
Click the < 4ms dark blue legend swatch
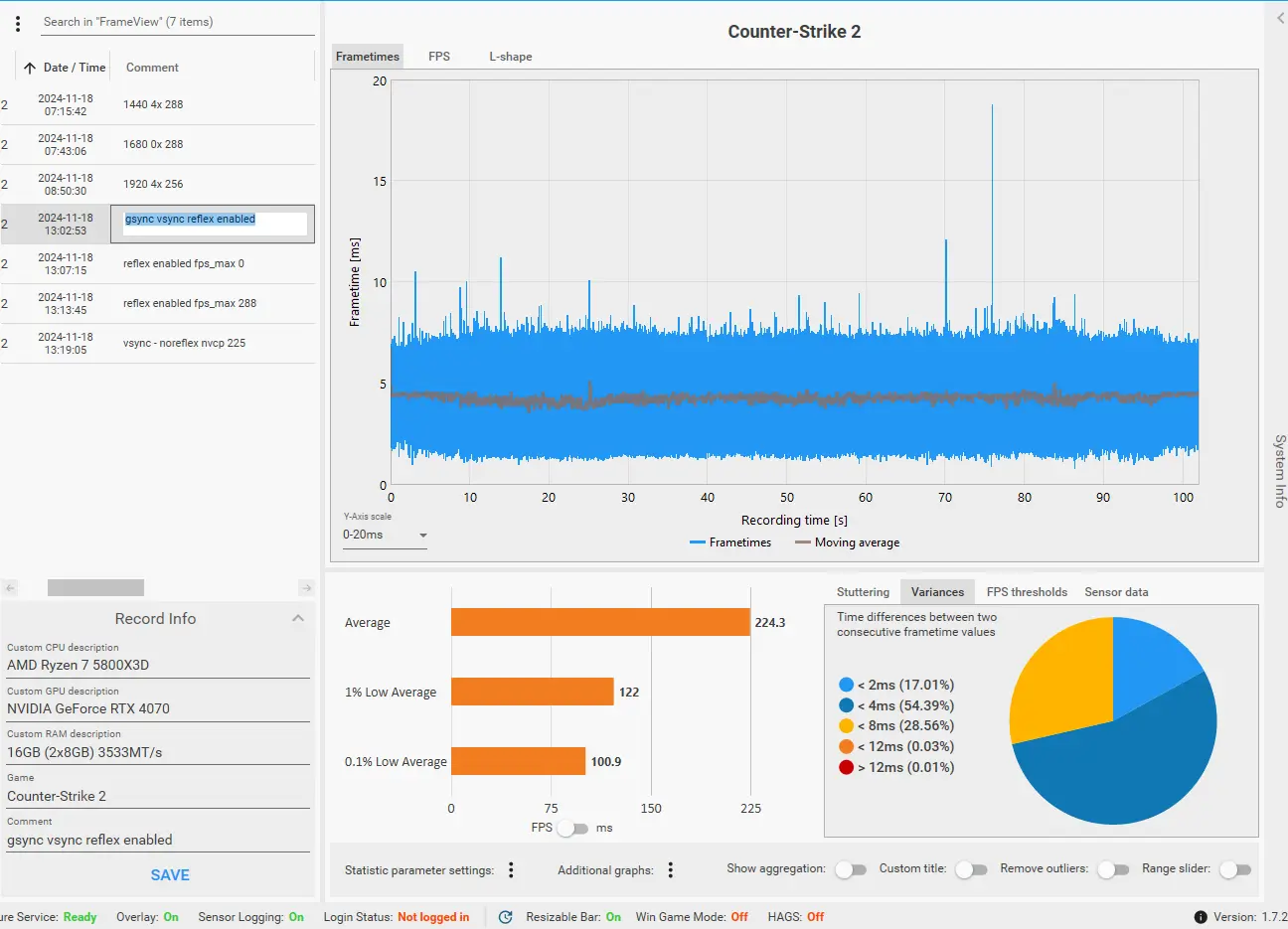coord(847,705)
